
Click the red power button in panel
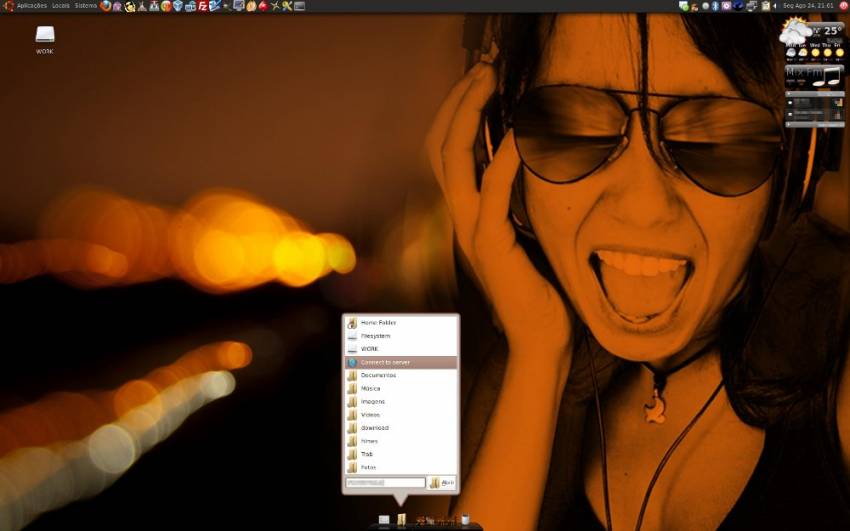click(843, 6)
